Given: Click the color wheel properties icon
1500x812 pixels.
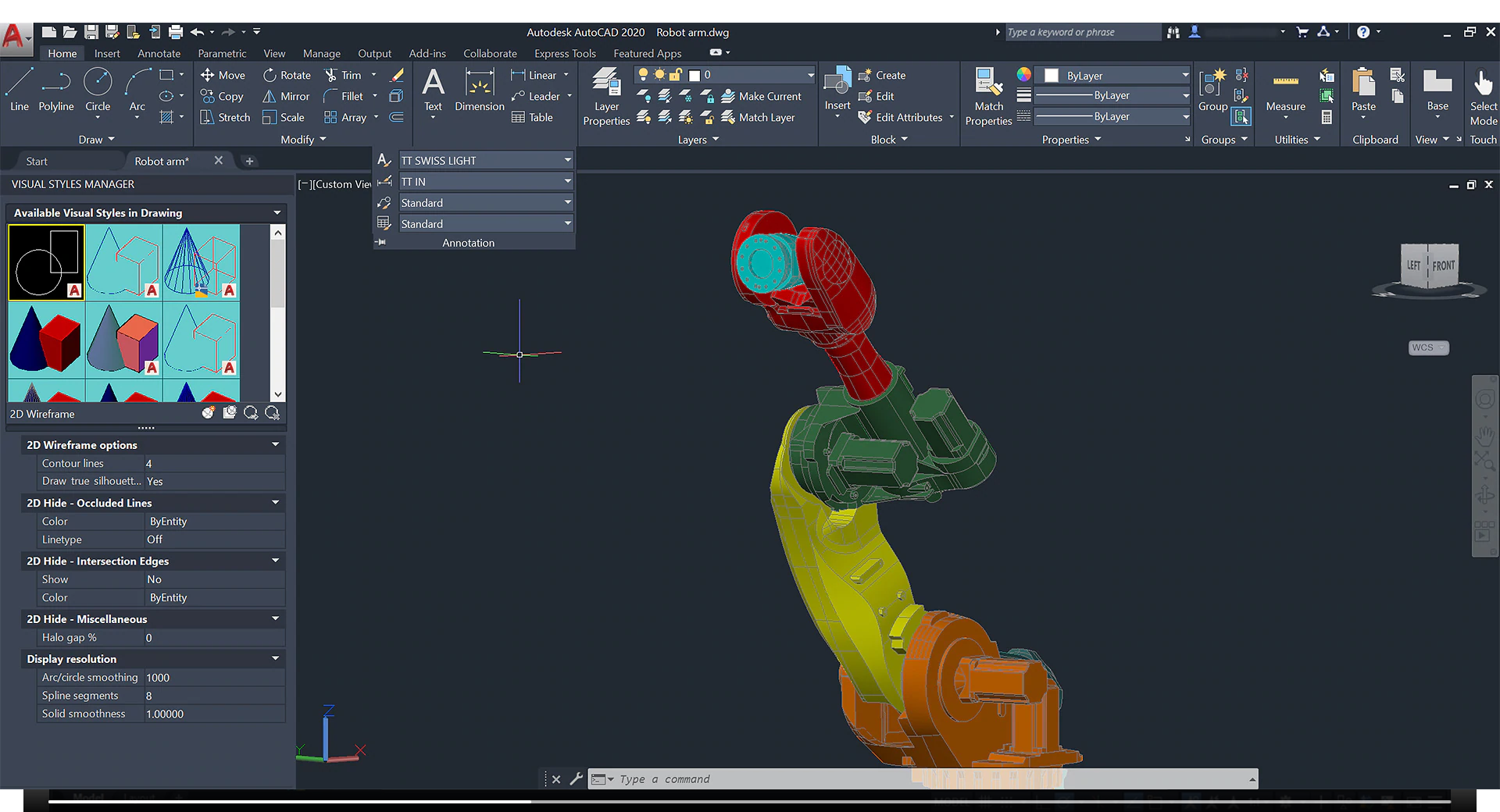Looking at the screenshot, I should pyautogui.click(x=1023, y=74).
